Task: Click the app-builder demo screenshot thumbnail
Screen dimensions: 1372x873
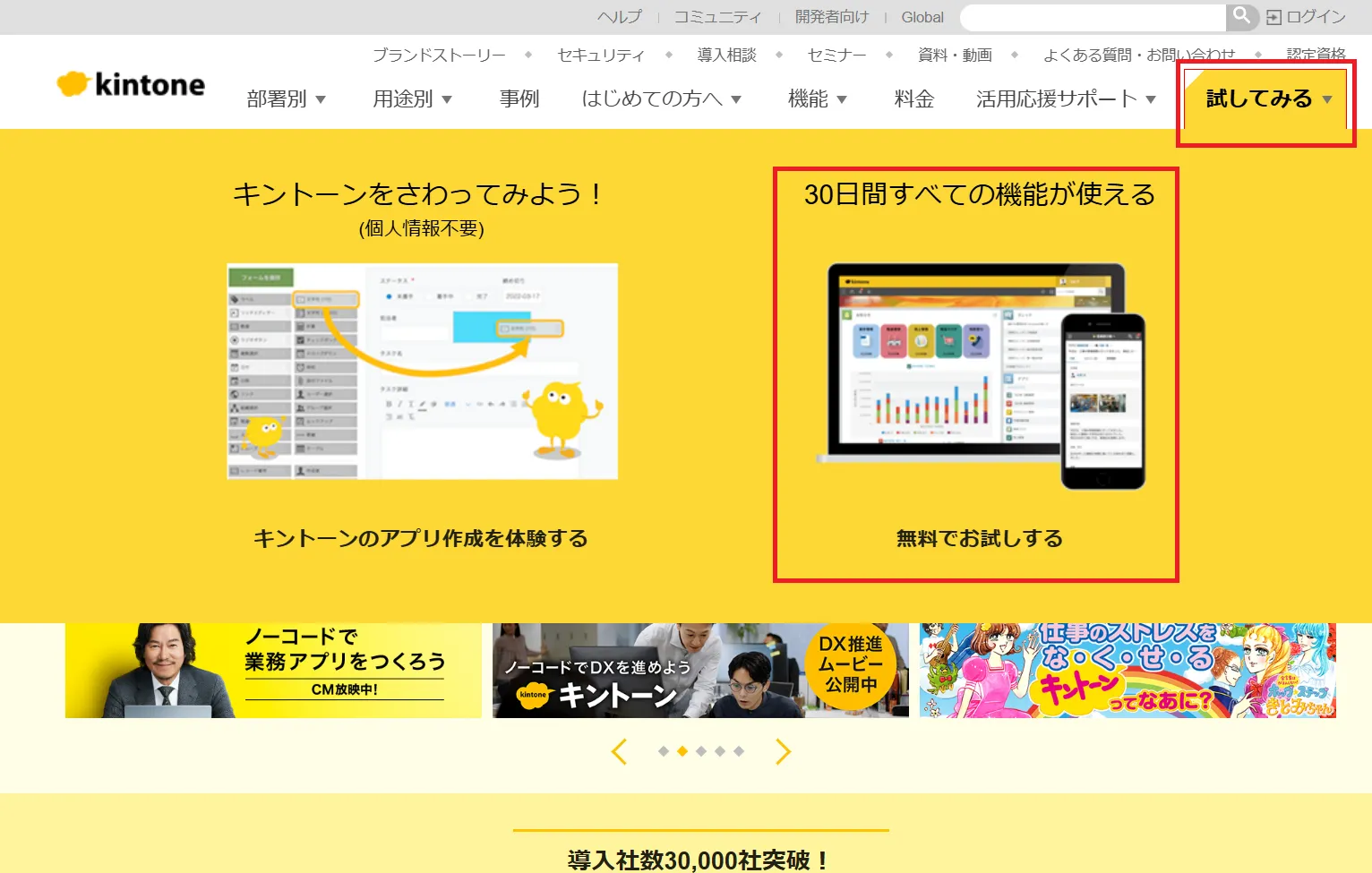Action: click(x=423, y=371)
